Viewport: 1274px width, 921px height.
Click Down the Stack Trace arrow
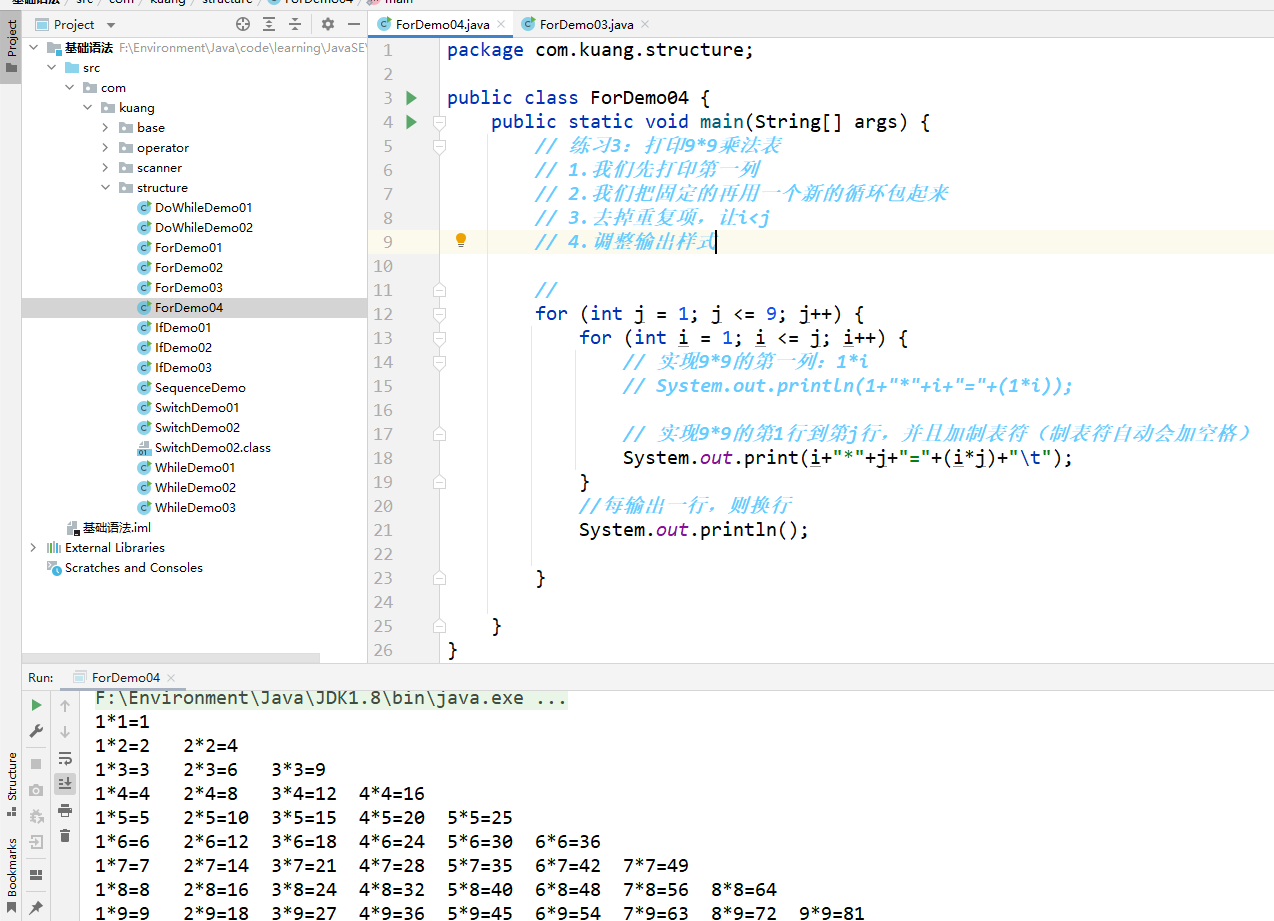[65, 731]
